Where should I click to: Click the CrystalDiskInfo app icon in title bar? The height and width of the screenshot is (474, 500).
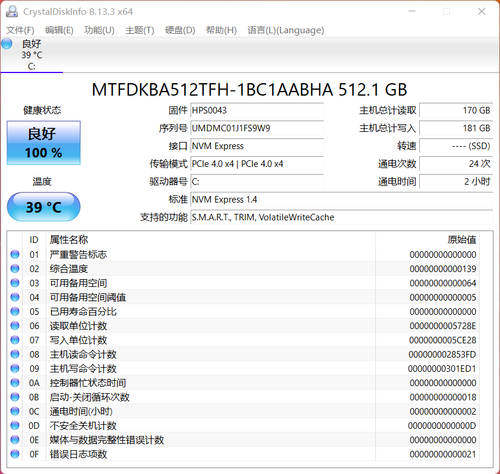pos(12,11)
